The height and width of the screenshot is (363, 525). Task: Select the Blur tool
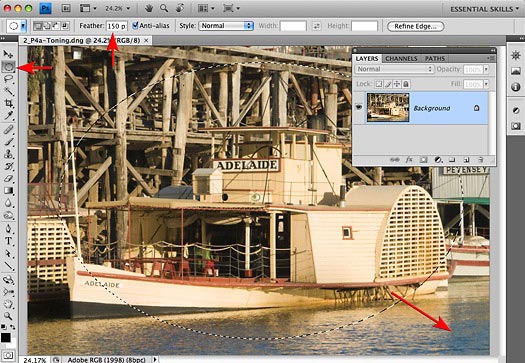8,203
